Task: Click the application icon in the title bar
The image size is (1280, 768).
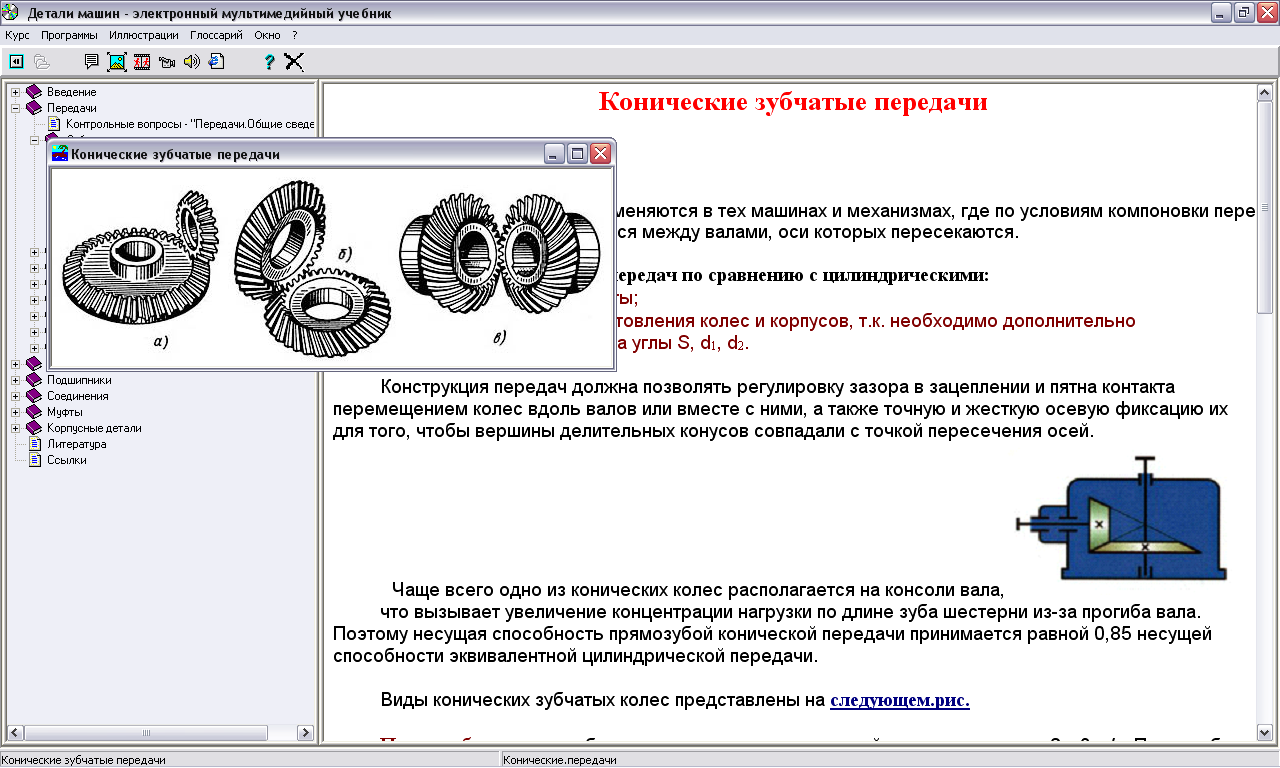Action: coord(11,13)
